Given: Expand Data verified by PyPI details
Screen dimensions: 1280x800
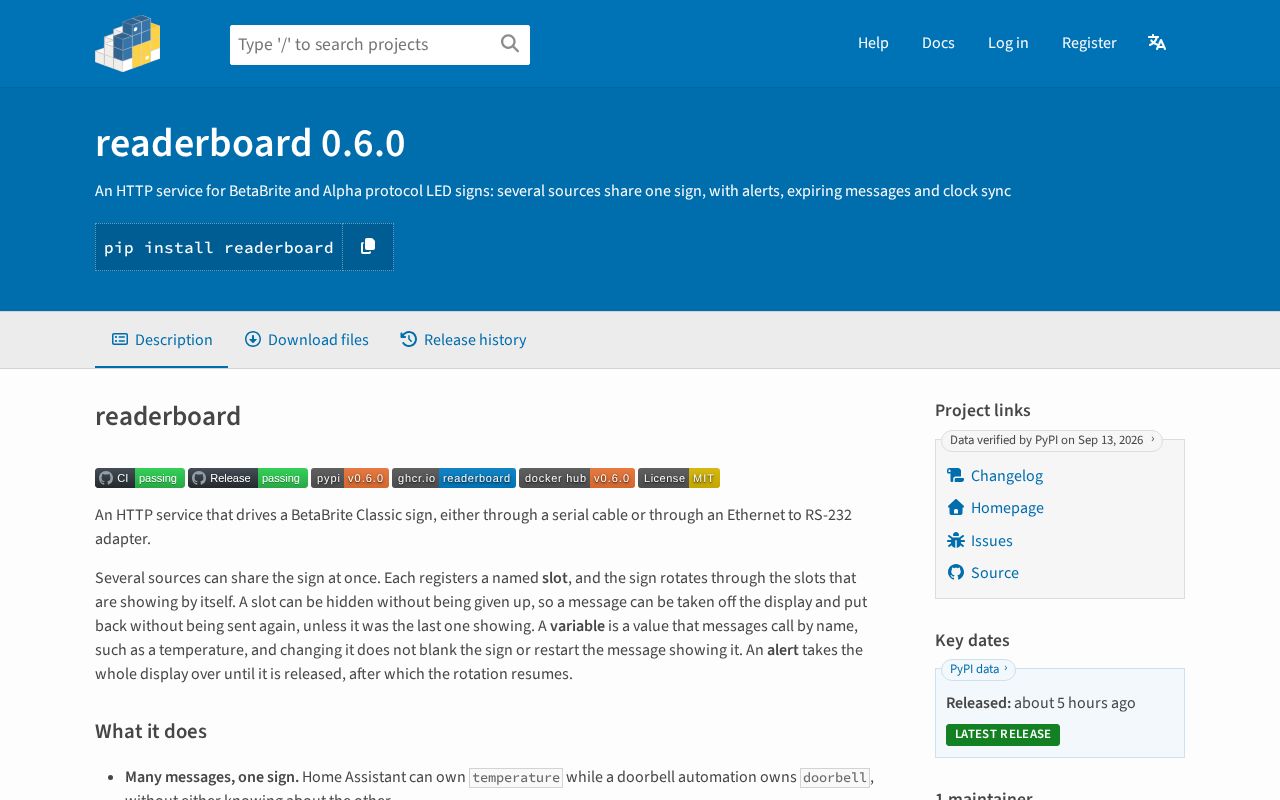Looking at the screenshot, I should 1052,440.
